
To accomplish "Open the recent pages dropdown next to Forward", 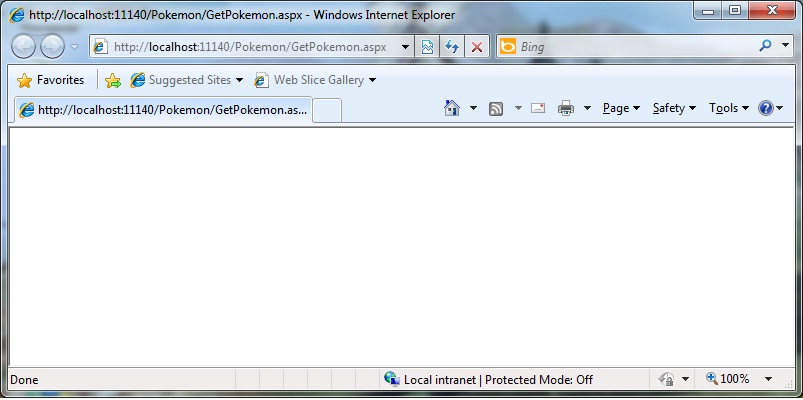I will coord(75,47).
